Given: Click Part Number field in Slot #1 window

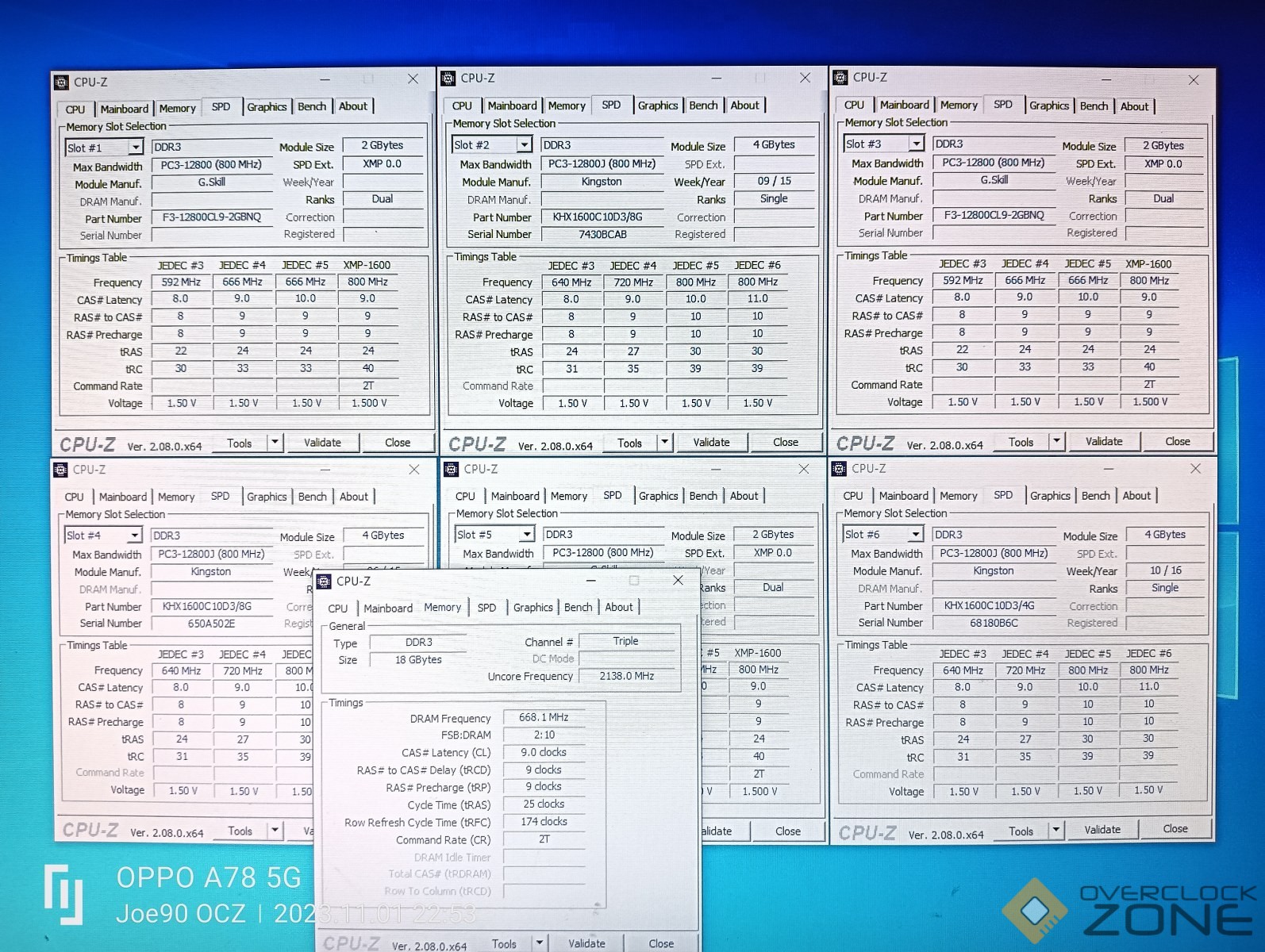Looking at the screenshot, I should coord(212,217).
